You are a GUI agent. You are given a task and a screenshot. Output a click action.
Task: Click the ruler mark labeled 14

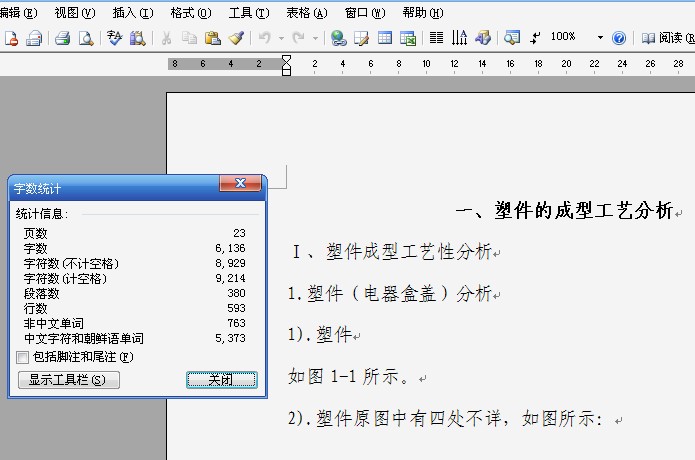coord(482,64)
